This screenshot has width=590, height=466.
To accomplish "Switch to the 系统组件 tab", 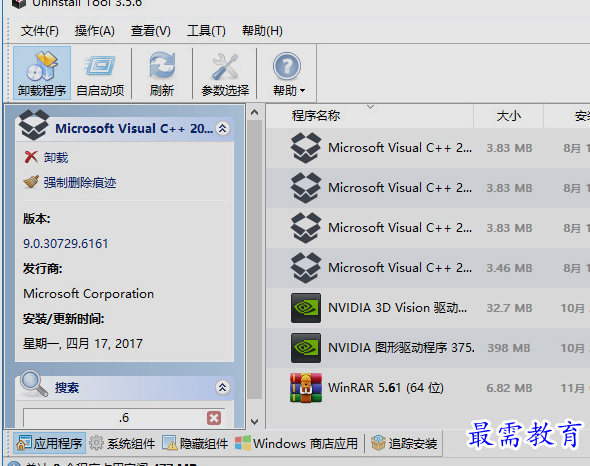I will pos(123,443).
